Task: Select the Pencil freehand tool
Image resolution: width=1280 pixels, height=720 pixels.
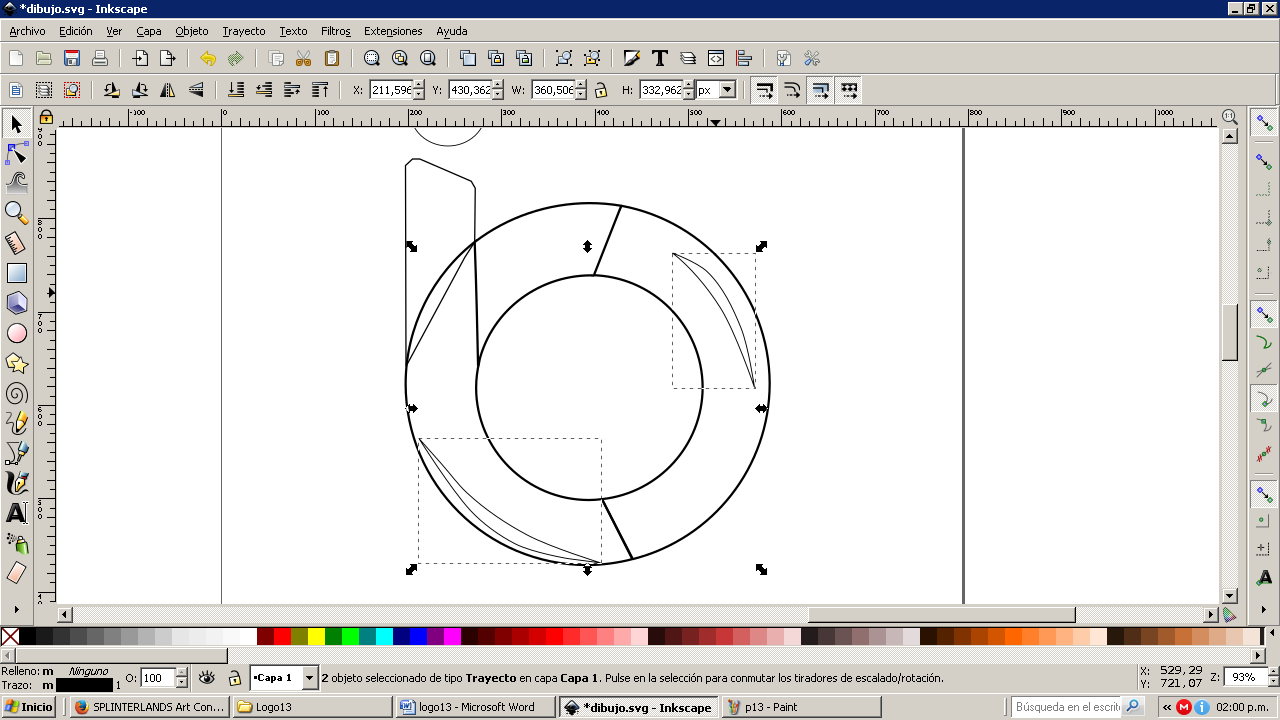Action: [x=16, y=423]
